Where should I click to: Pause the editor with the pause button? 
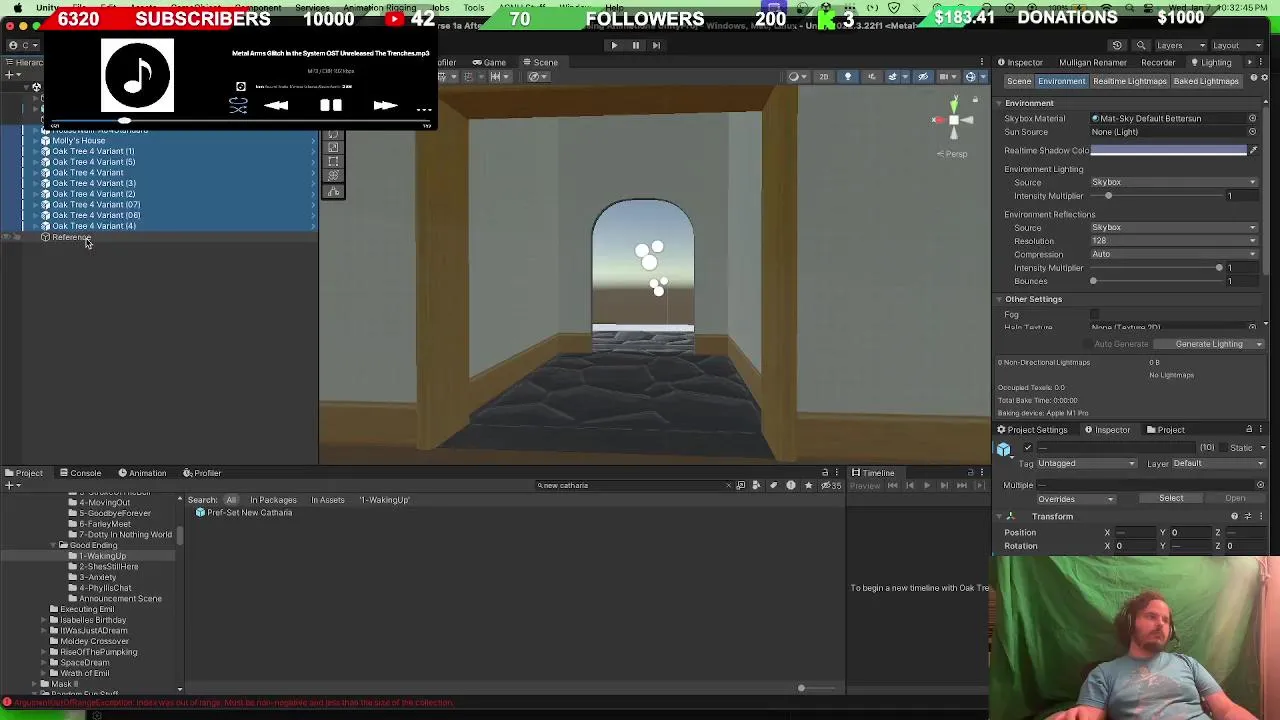[x=635, y=45]
